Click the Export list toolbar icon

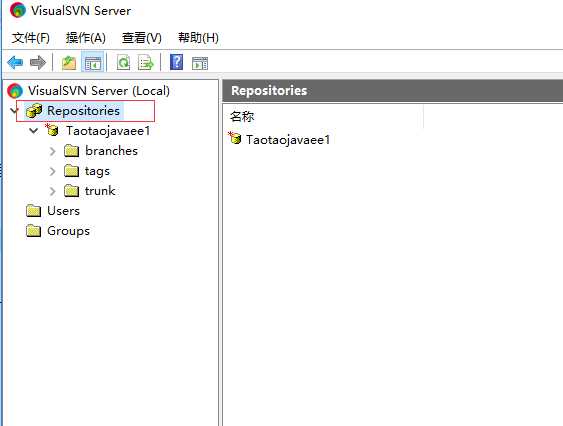pyautogui.click(x=145, y=63)
